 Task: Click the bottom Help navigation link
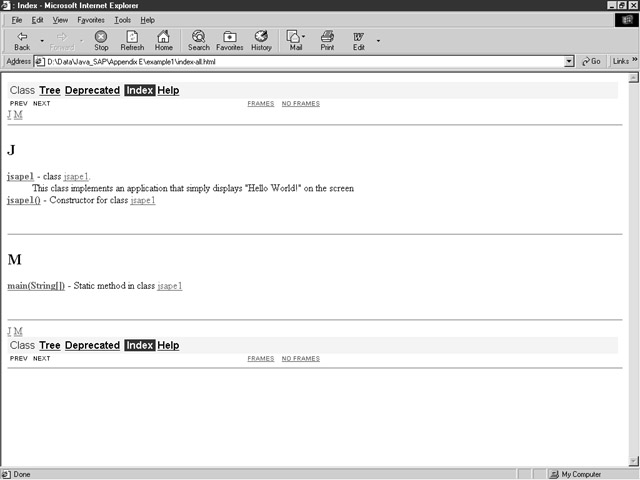coord(168,345)
